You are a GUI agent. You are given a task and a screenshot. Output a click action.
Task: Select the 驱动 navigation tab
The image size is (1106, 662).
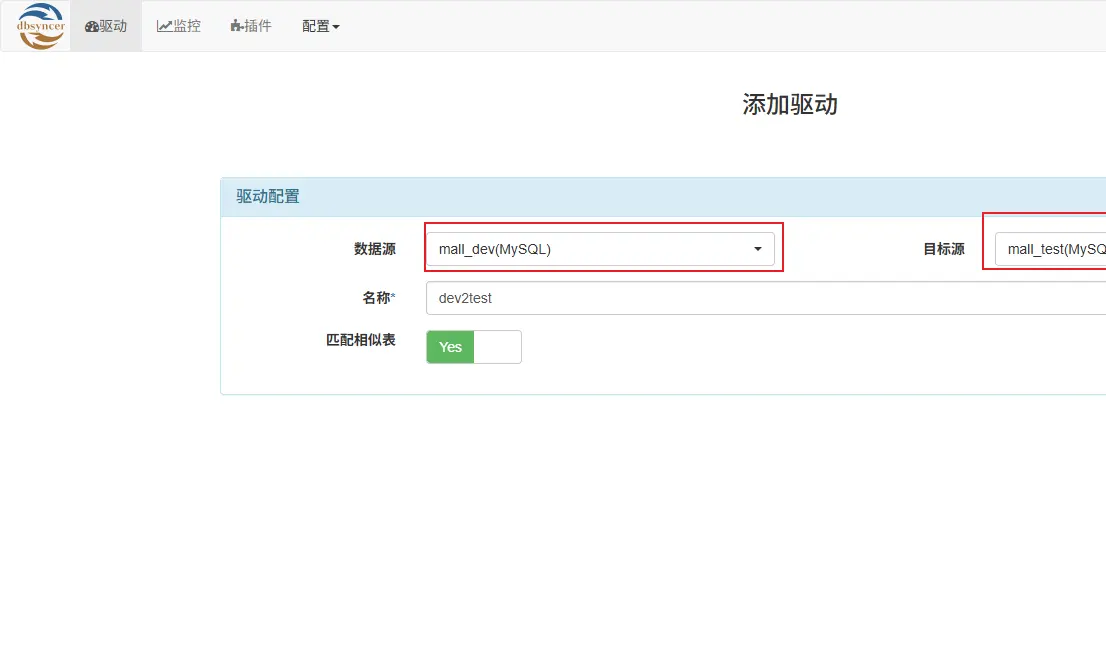tap(106, 26)
